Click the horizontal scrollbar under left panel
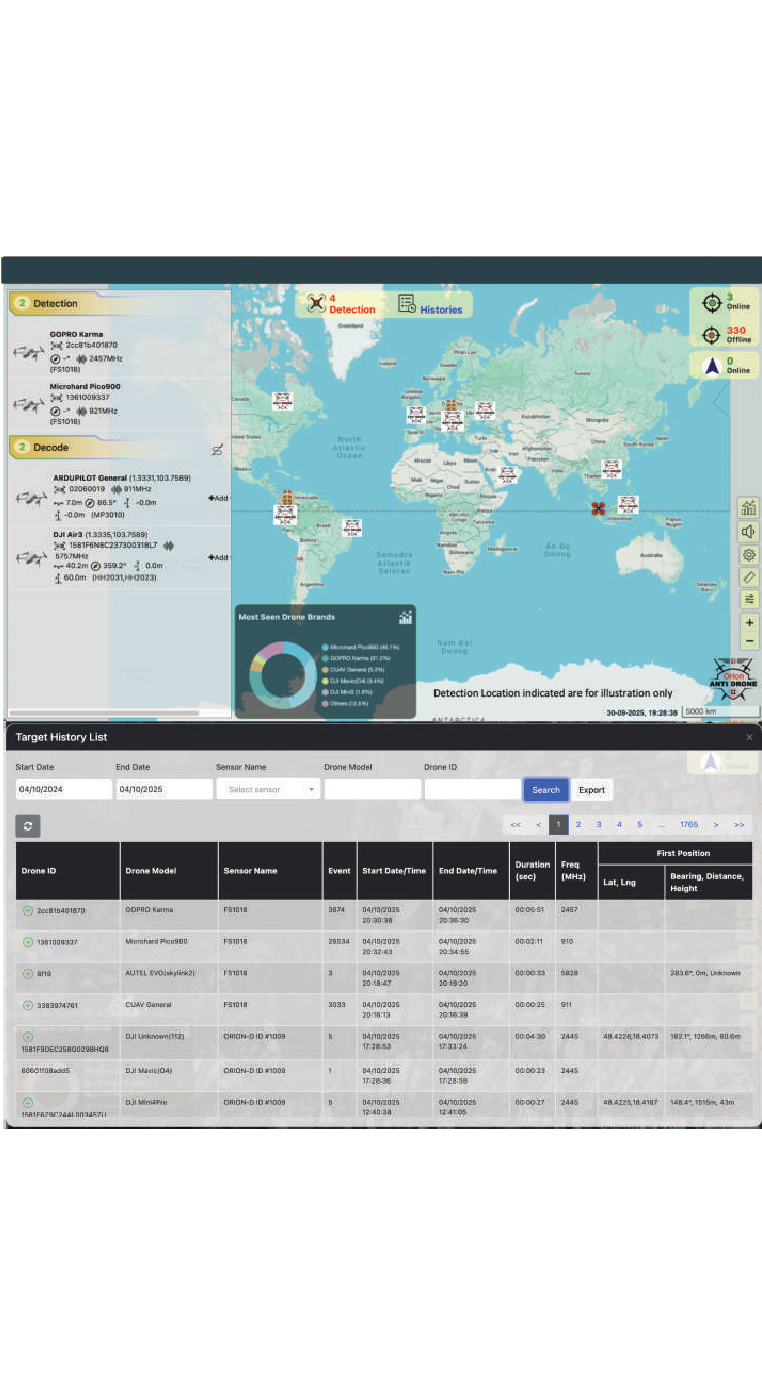 104,713
